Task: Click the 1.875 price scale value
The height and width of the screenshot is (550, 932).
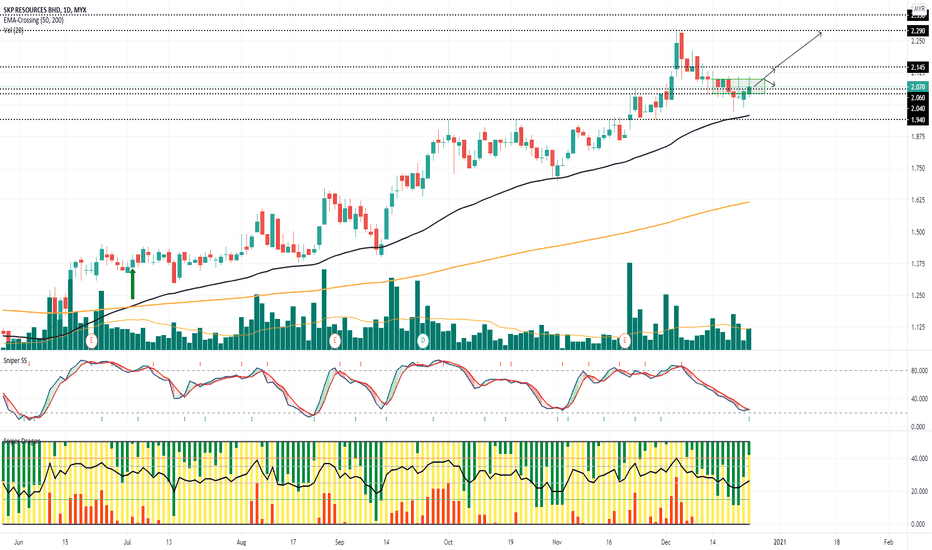Action: (x=918, y=137)
